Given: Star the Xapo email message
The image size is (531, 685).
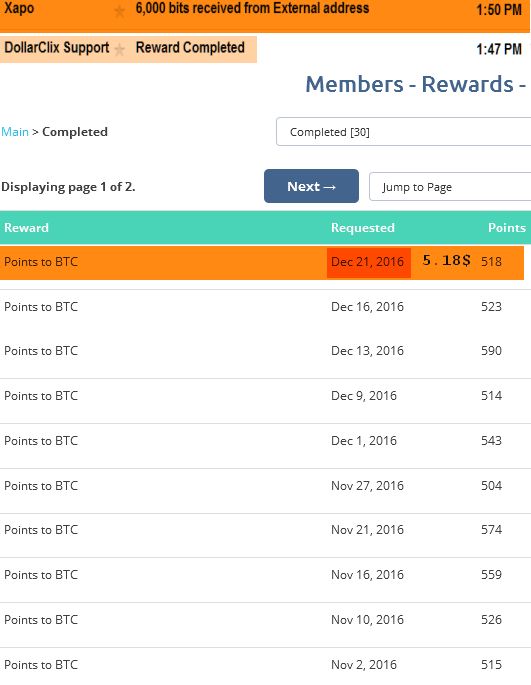Looking at the screenshot, I should coord(119,11).
